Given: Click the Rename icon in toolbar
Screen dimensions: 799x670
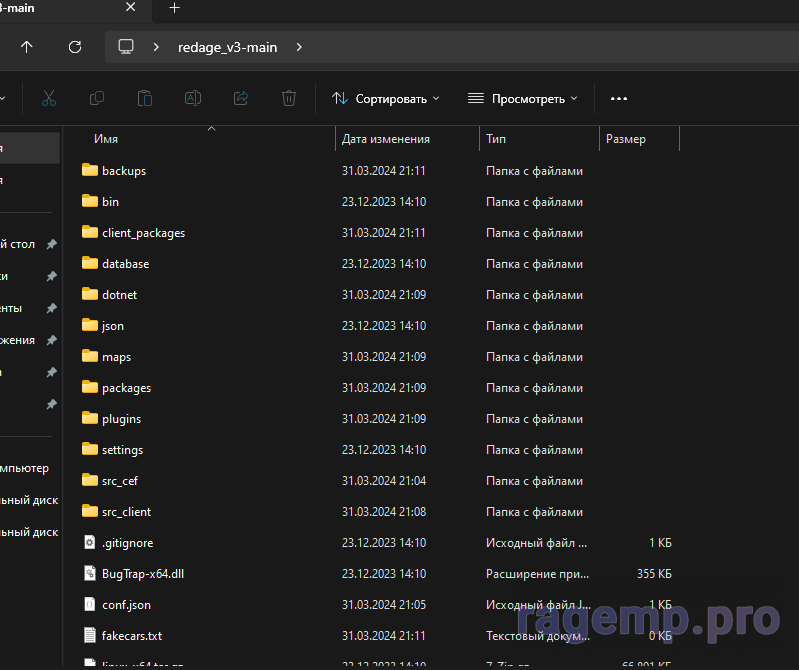Looking at the screenshot, I should [x=192, y=98].
